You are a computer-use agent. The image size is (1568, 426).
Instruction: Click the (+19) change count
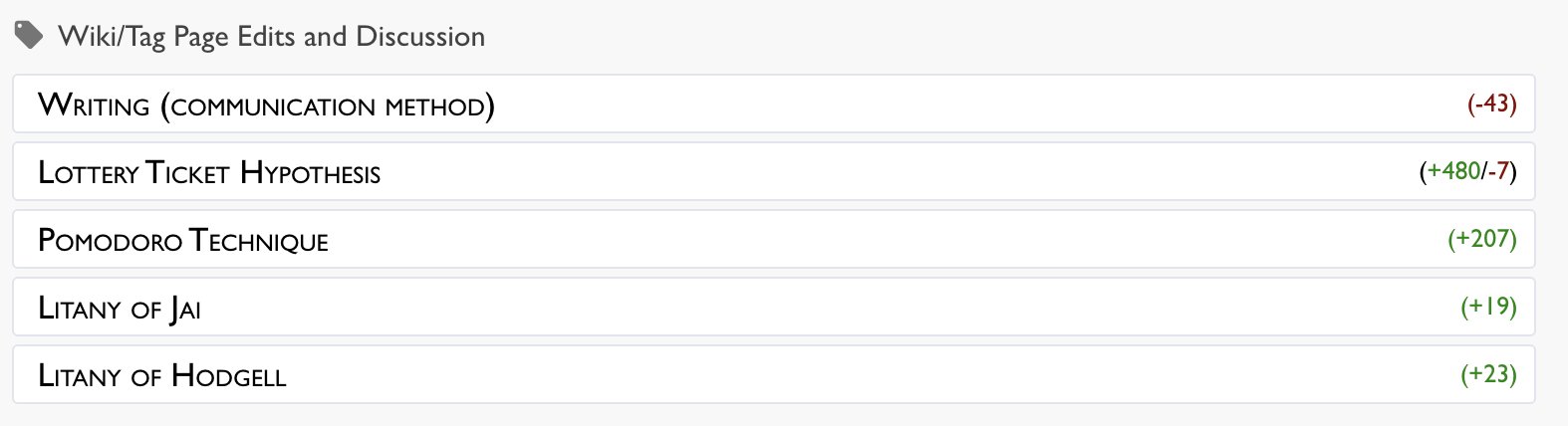pyautogui.click(x=1488, y=307)
